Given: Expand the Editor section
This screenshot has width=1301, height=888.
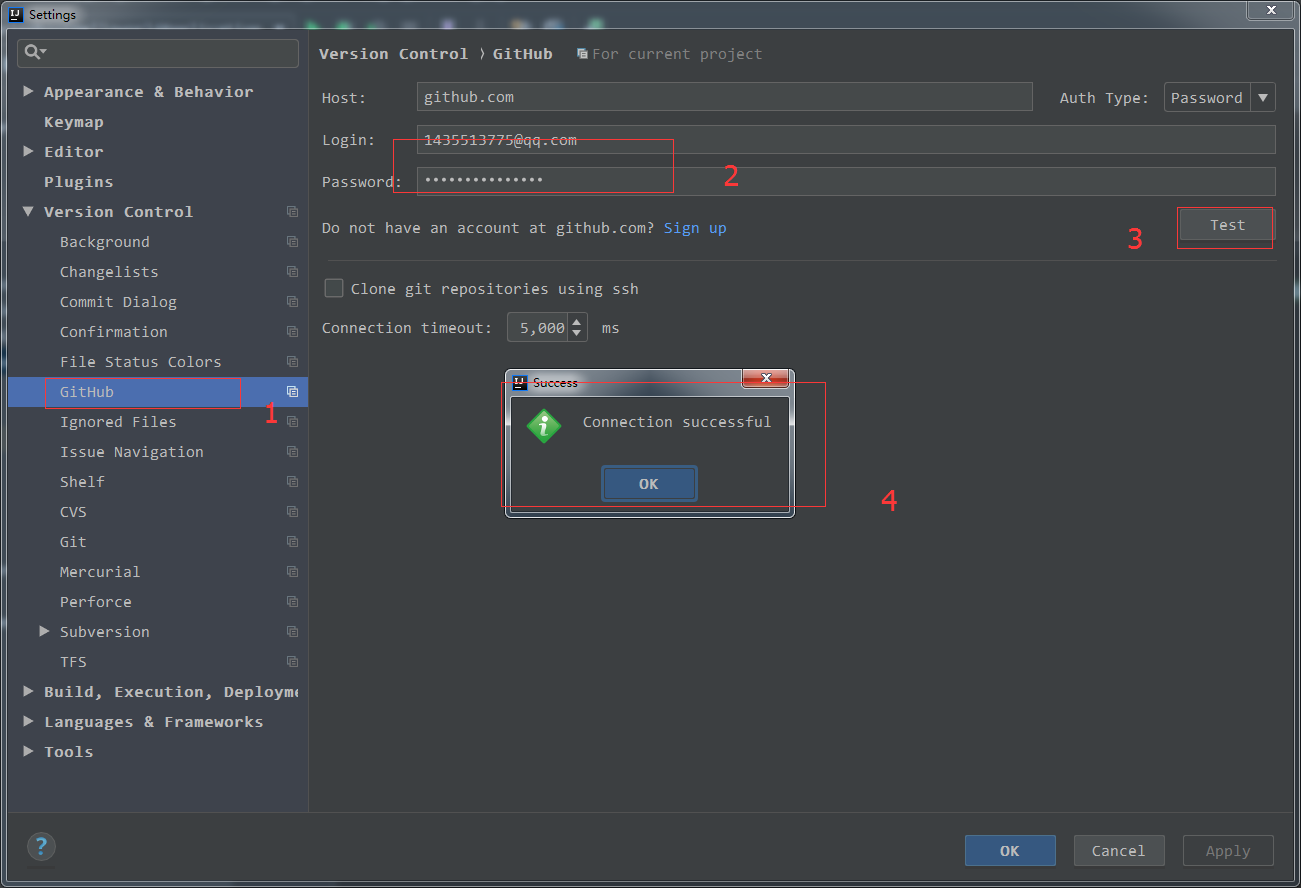Looking at the screenshot, I should (28, 152).
